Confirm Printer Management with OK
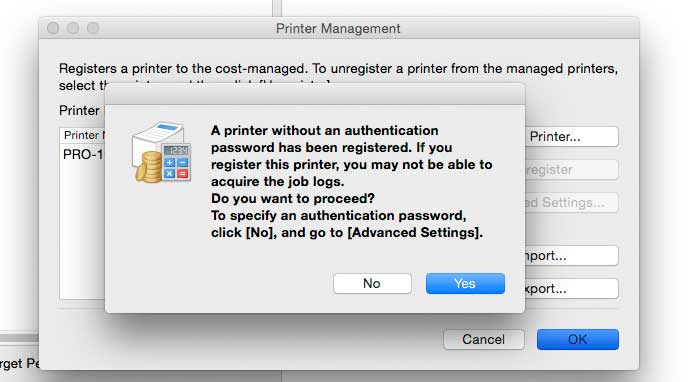The height and width of the screenshot is (382, 688). click(577, 339)
